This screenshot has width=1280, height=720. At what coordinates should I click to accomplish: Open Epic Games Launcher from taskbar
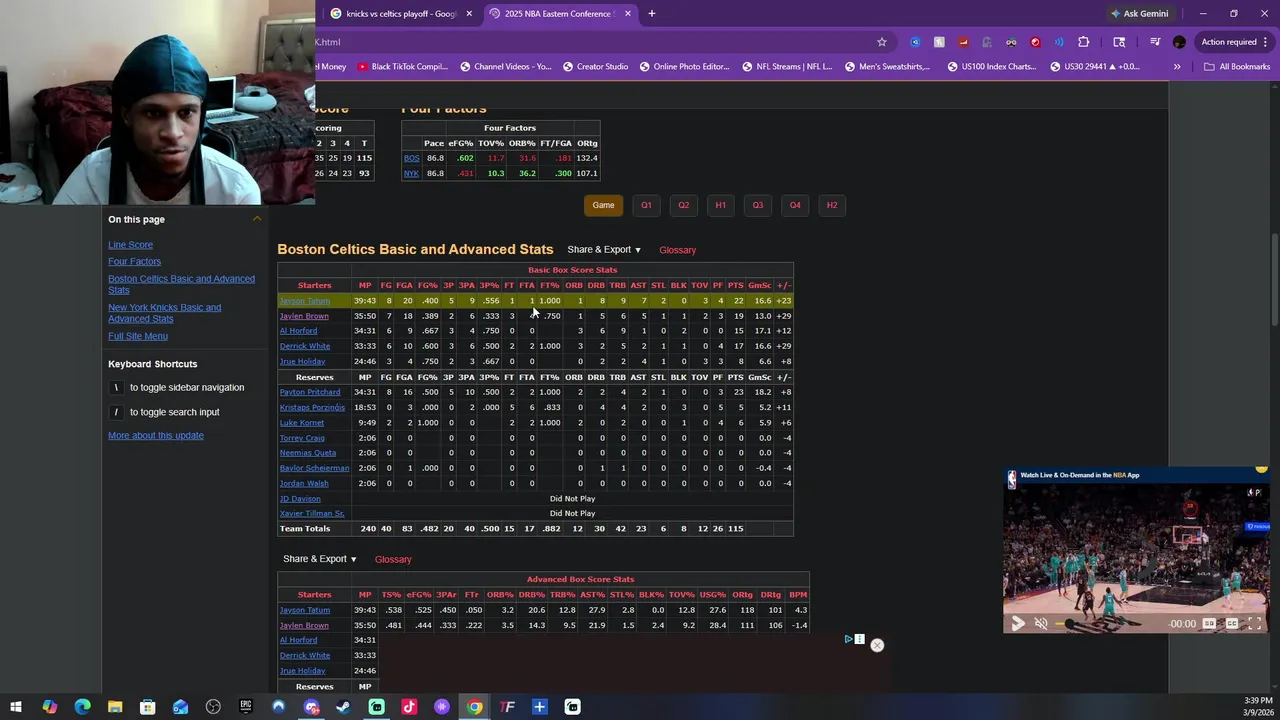pyautogui.click(x=246, y=707)
